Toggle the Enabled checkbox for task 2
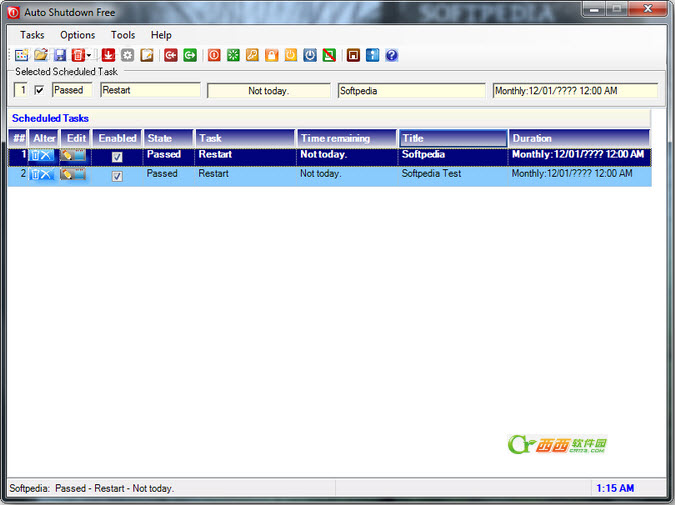 click(117, 176)
